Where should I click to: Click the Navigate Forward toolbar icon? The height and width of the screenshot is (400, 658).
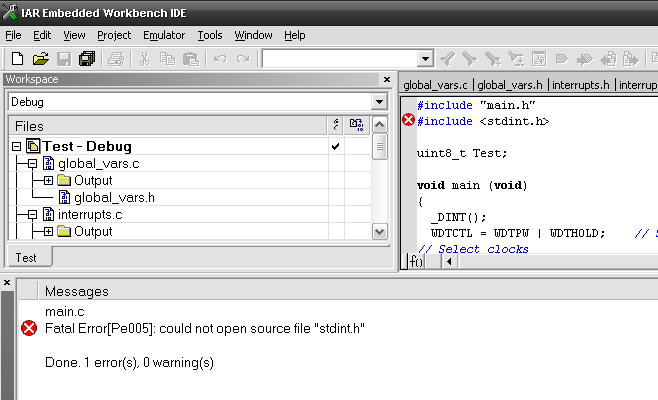[631, 59]
